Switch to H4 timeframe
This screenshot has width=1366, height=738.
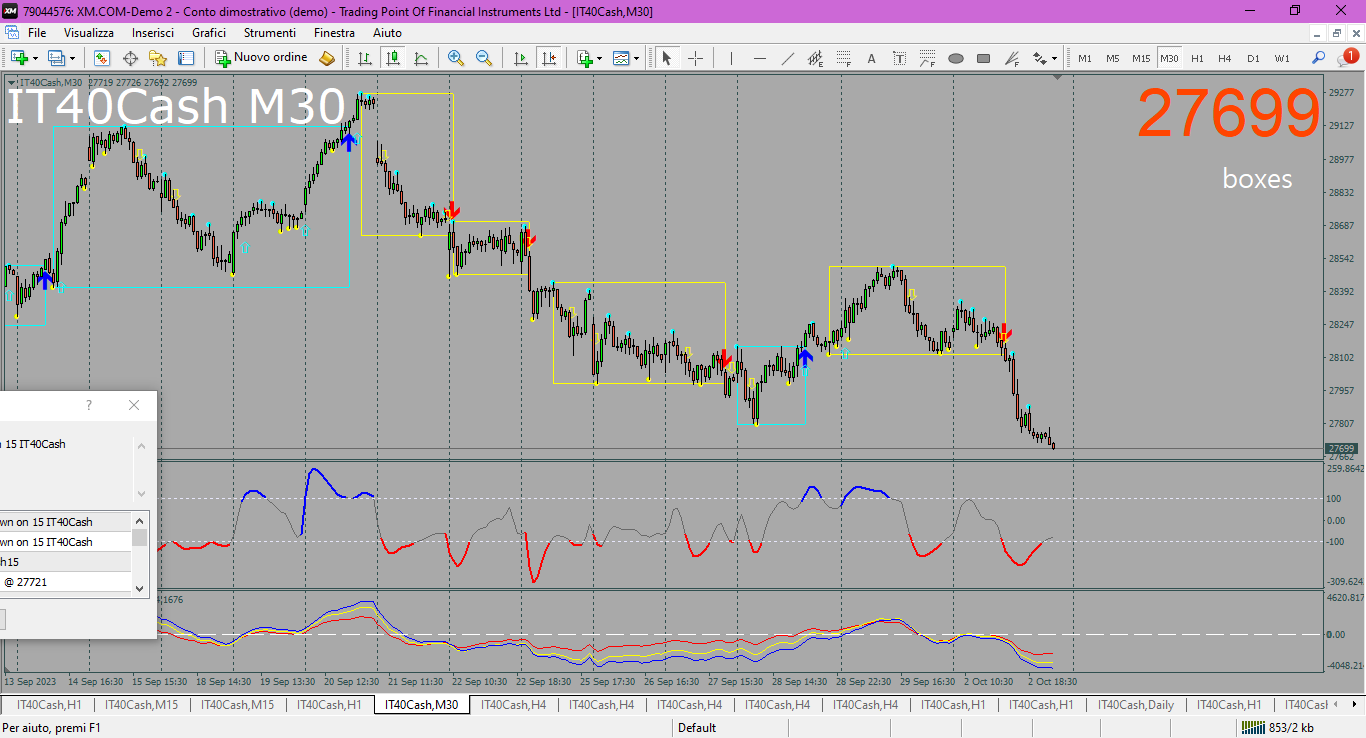pos(1225,58)
